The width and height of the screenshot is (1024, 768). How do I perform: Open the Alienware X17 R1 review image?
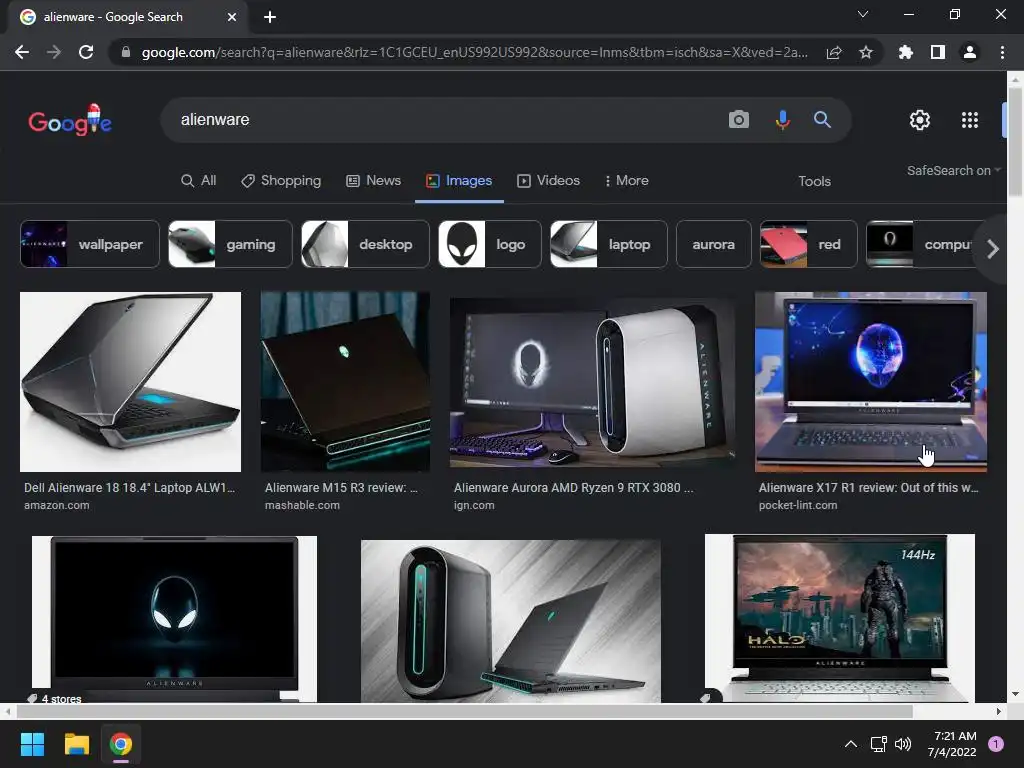(x=871, y=381)
